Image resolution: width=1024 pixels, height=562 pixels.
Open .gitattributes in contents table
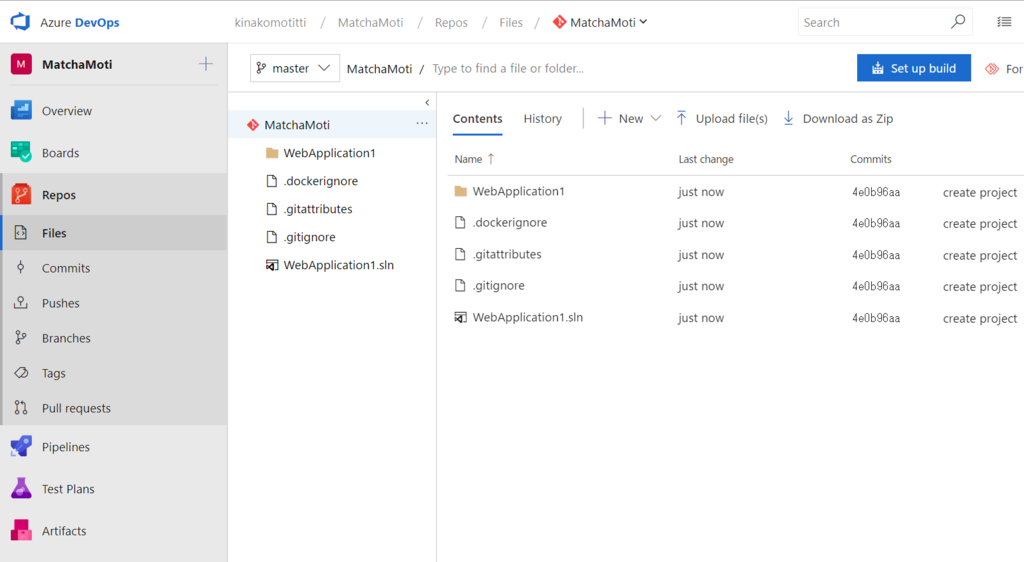(x=507, y=254)
